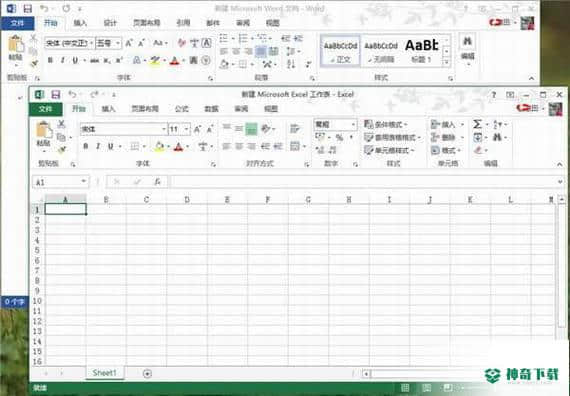Collapse the Excel ribbon with the chevron

click(x=560, y=164)
